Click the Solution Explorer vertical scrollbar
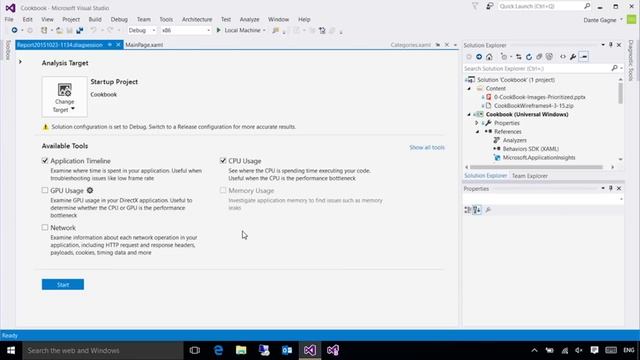 click(620, 93)
